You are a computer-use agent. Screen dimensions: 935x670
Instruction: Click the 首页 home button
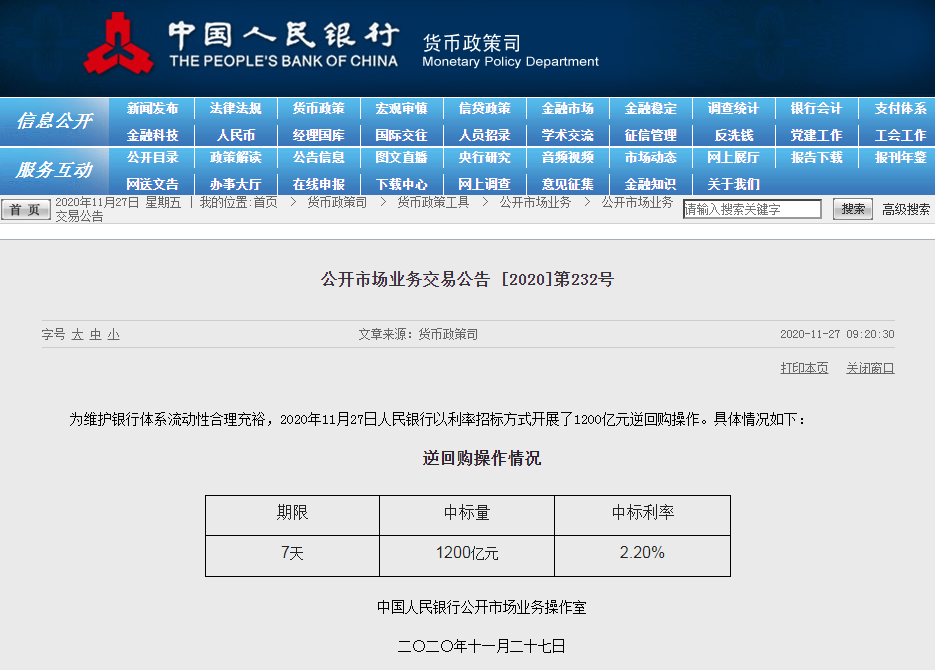pos(26,210)
